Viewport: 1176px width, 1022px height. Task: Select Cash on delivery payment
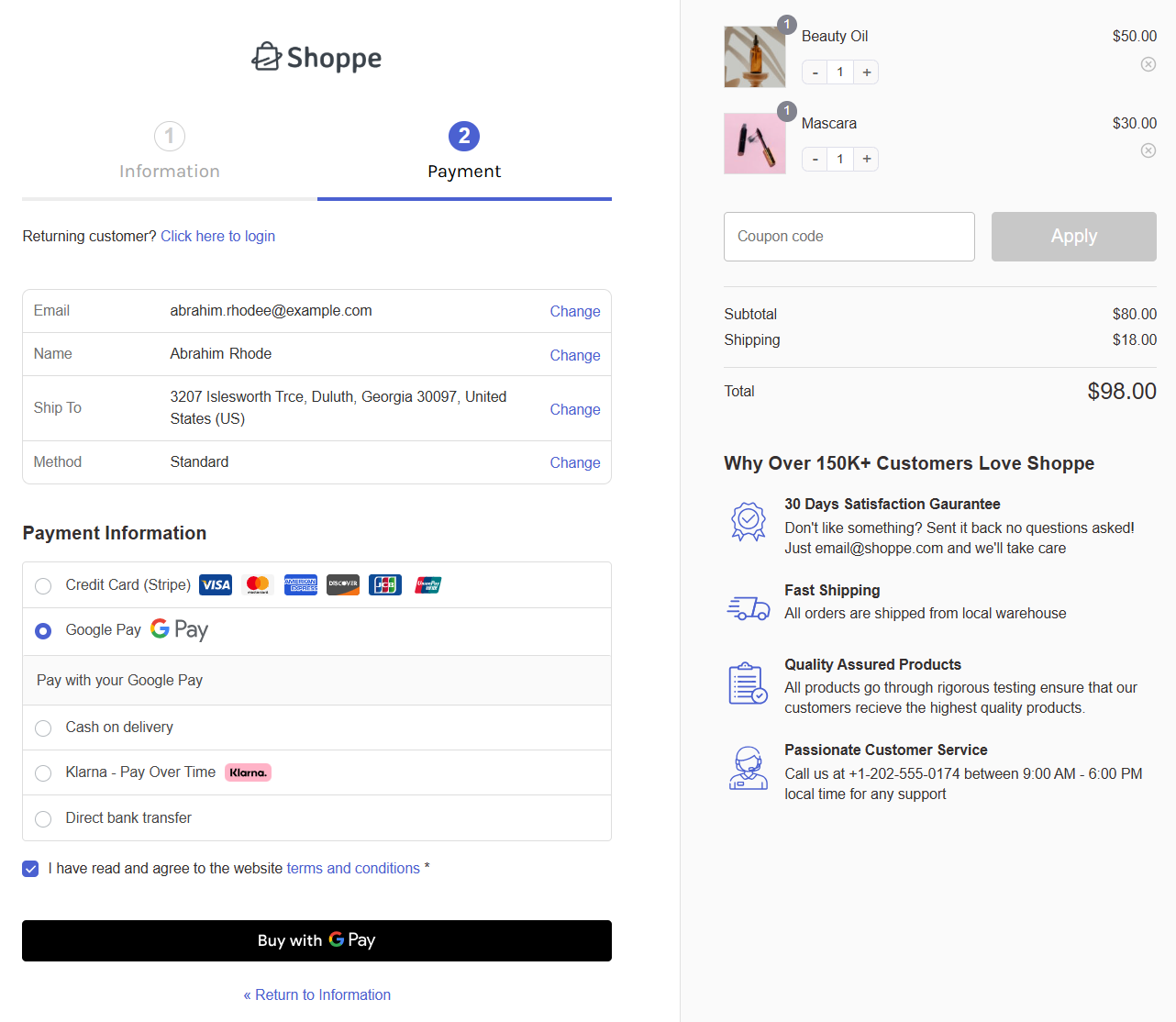tap(42, 728)
